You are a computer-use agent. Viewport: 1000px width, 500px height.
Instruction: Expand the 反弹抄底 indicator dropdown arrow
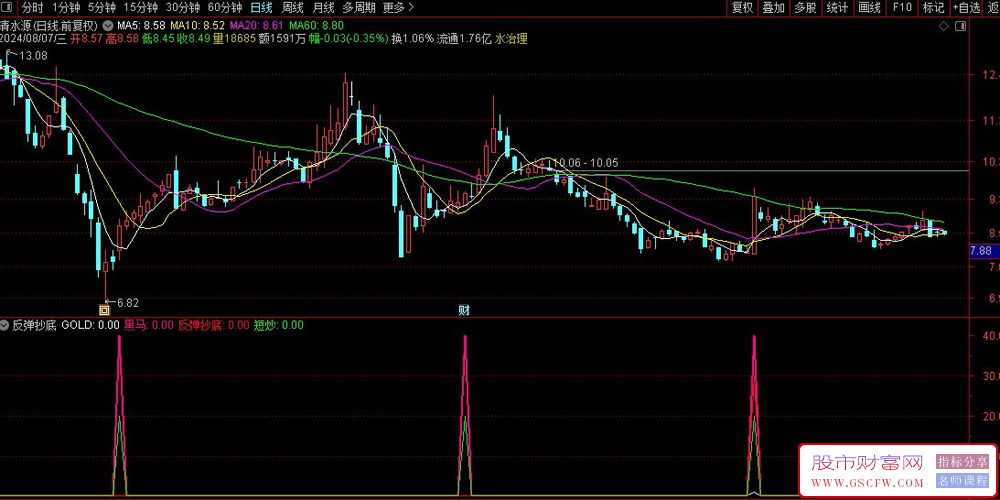coord(6,325)
